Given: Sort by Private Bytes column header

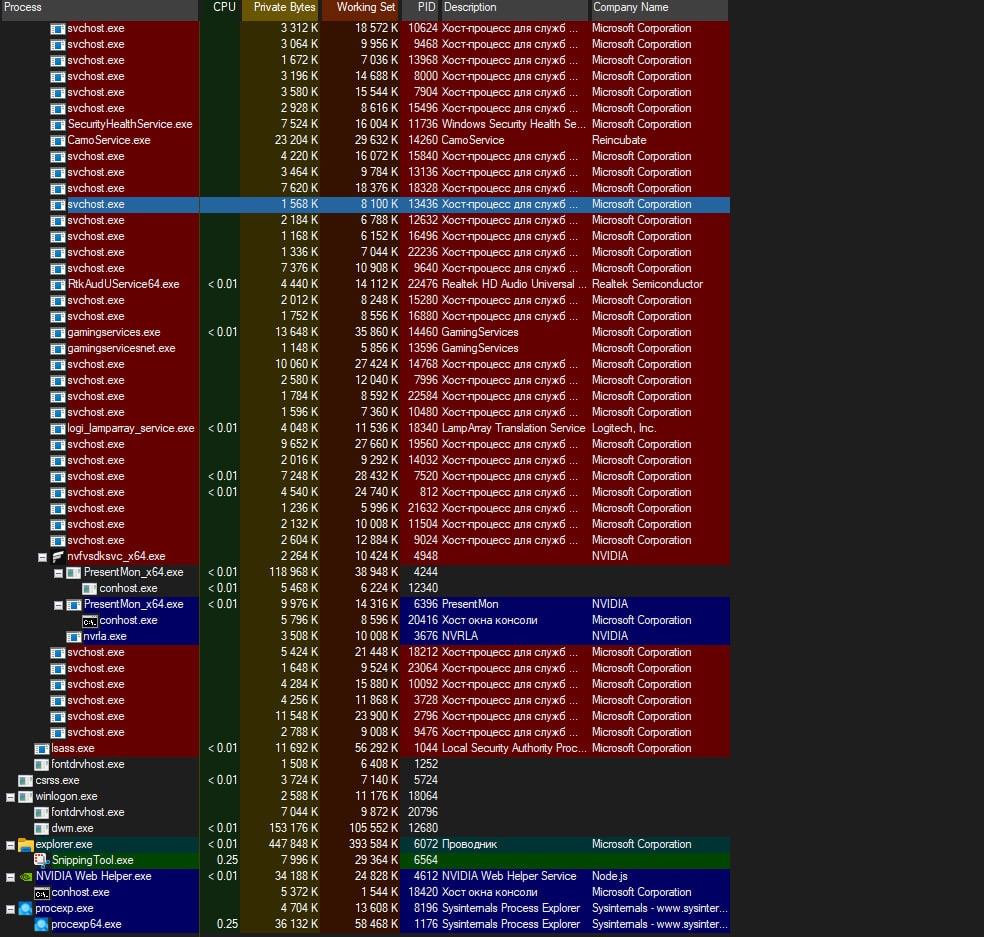Looking at the screenshot, I should (282, 8).
